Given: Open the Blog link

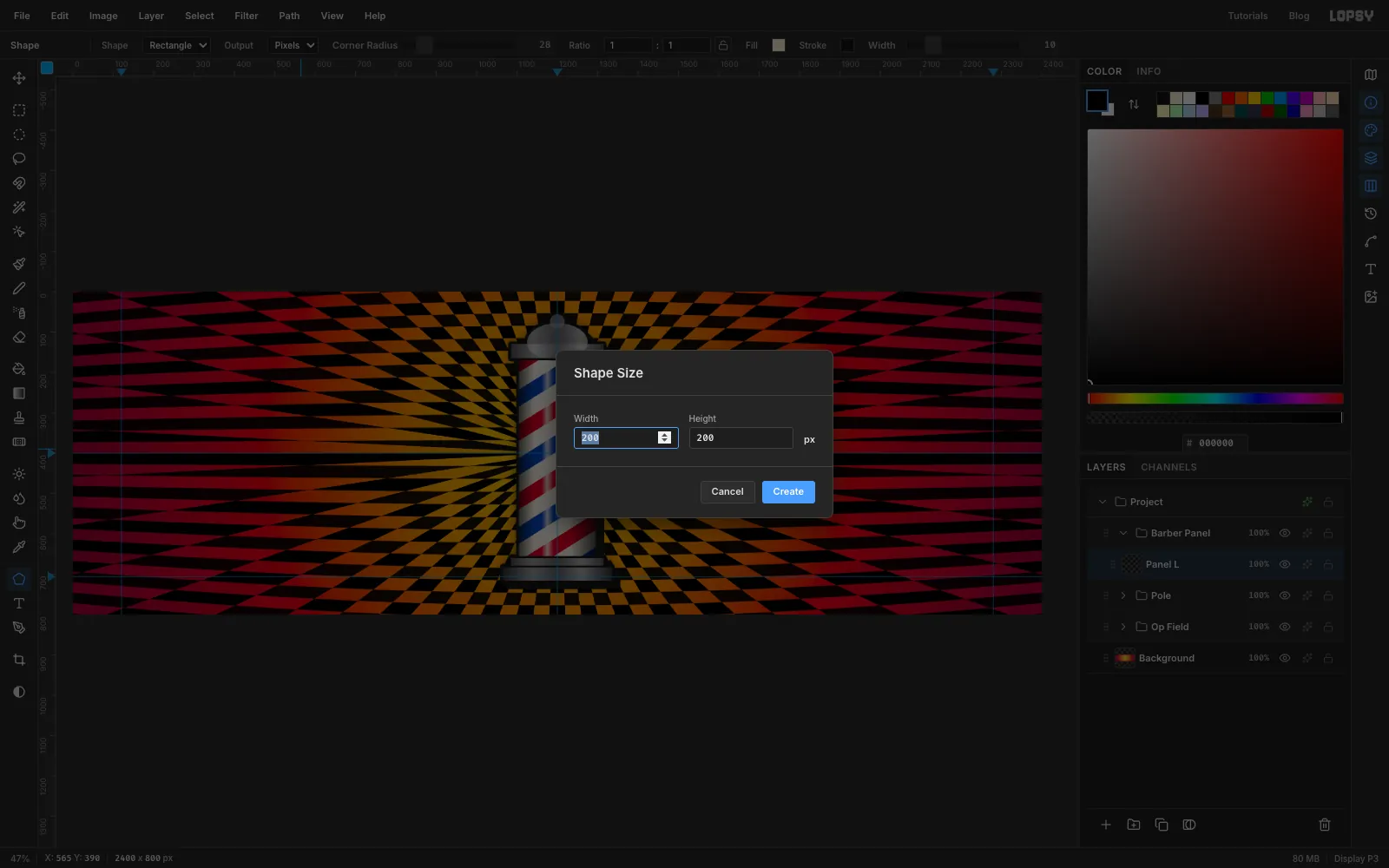Looking at the screenshot, I should point(1299,16).
